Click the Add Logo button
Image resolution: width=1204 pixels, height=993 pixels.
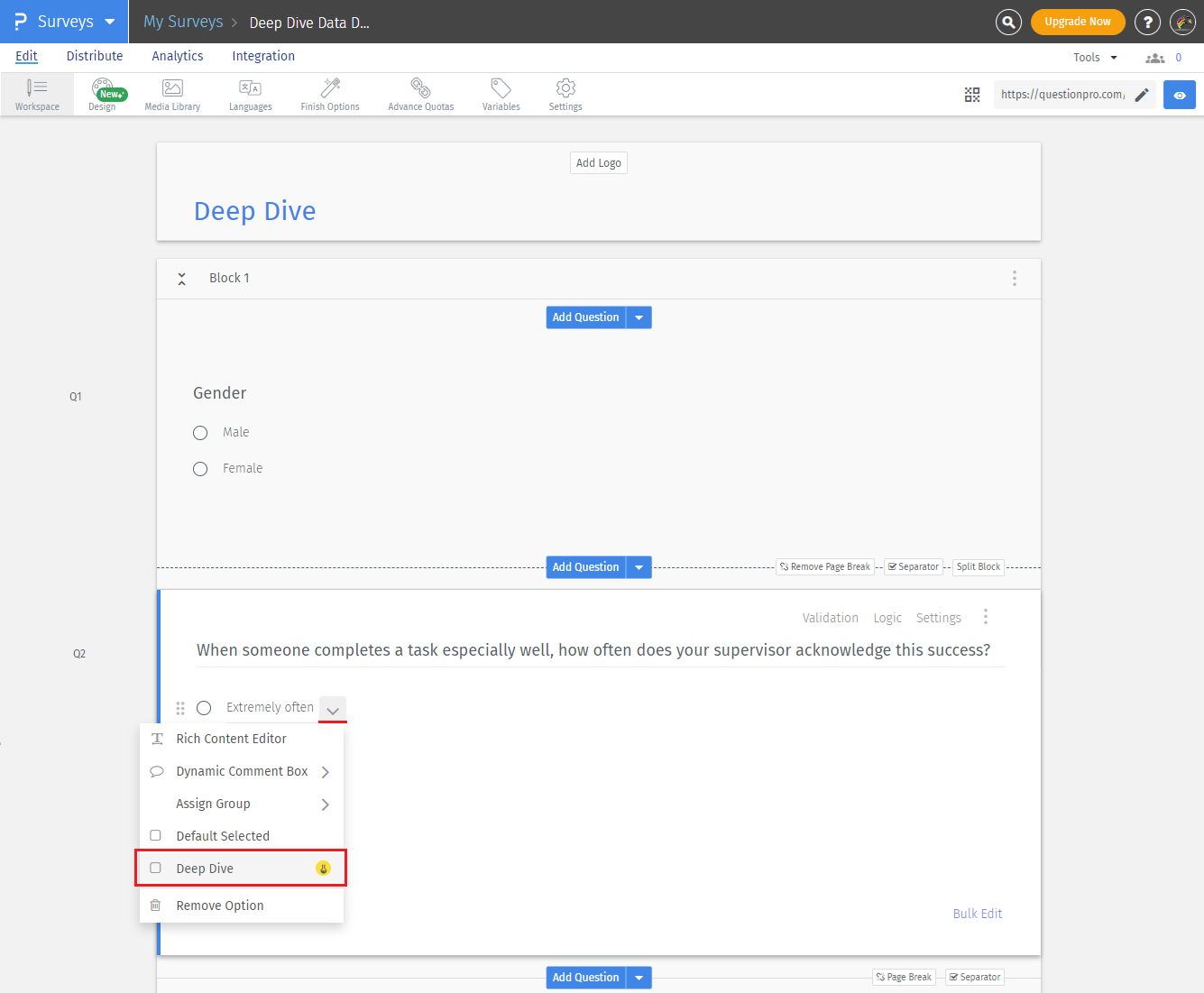[x=599, y=163]
